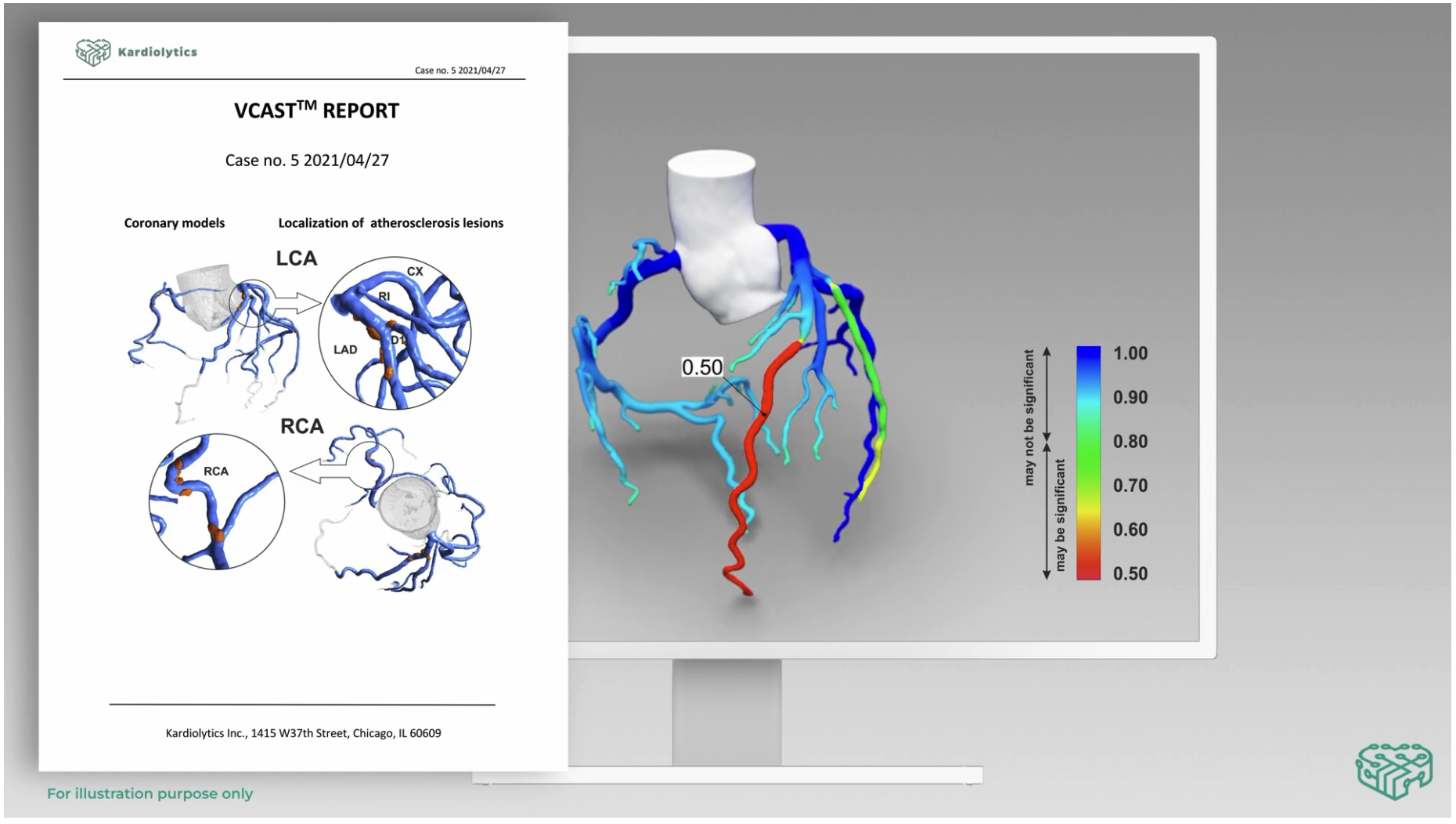The width and height of the screenshot is (1456, 824).
Task: Click the color scale gradient bar
Action: click(1088, 462)
